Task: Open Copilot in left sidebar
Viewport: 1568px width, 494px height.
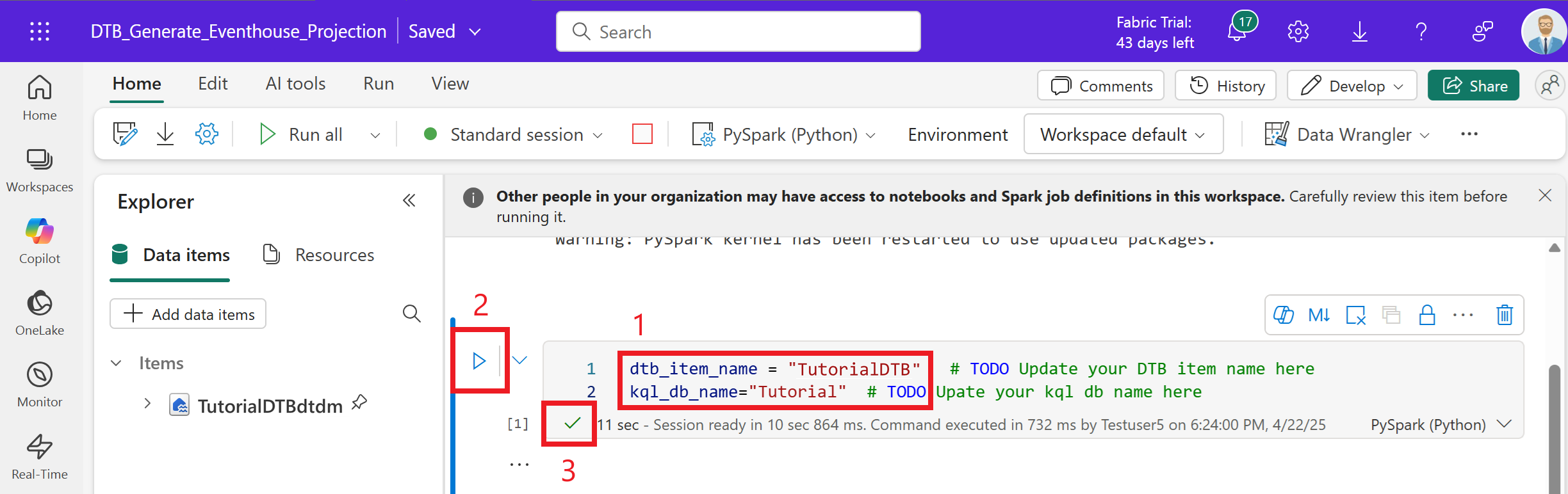Action: point(40,241)
